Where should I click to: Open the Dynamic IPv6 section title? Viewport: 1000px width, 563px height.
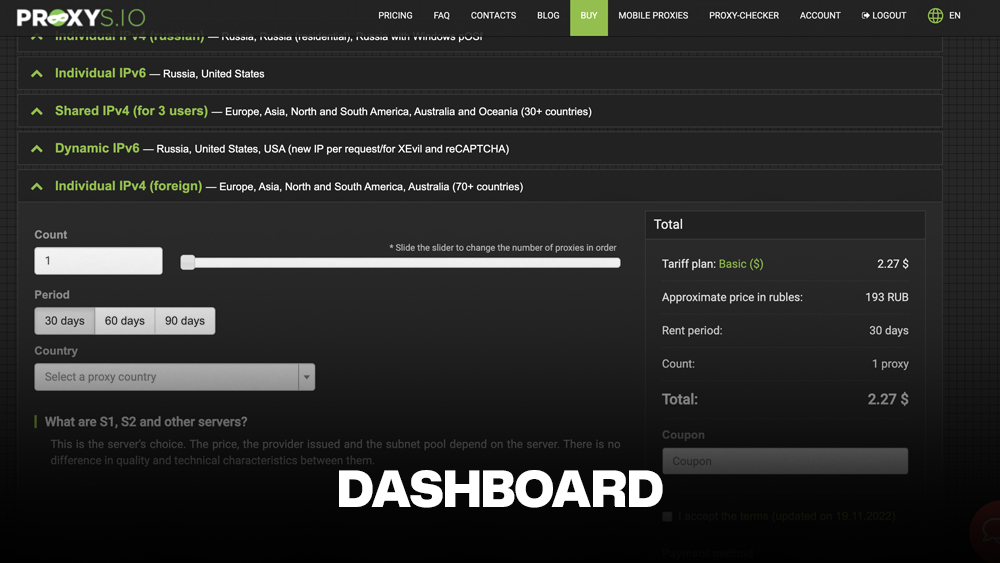[97, 148]
